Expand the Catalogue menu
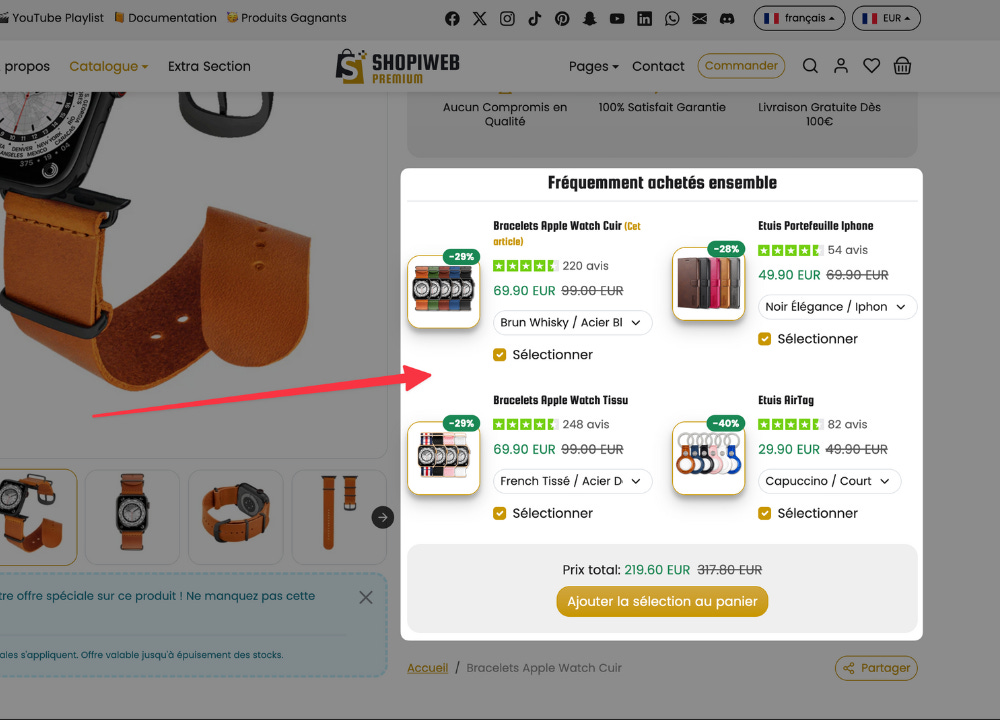The image size is (1000, 720). 108,66
